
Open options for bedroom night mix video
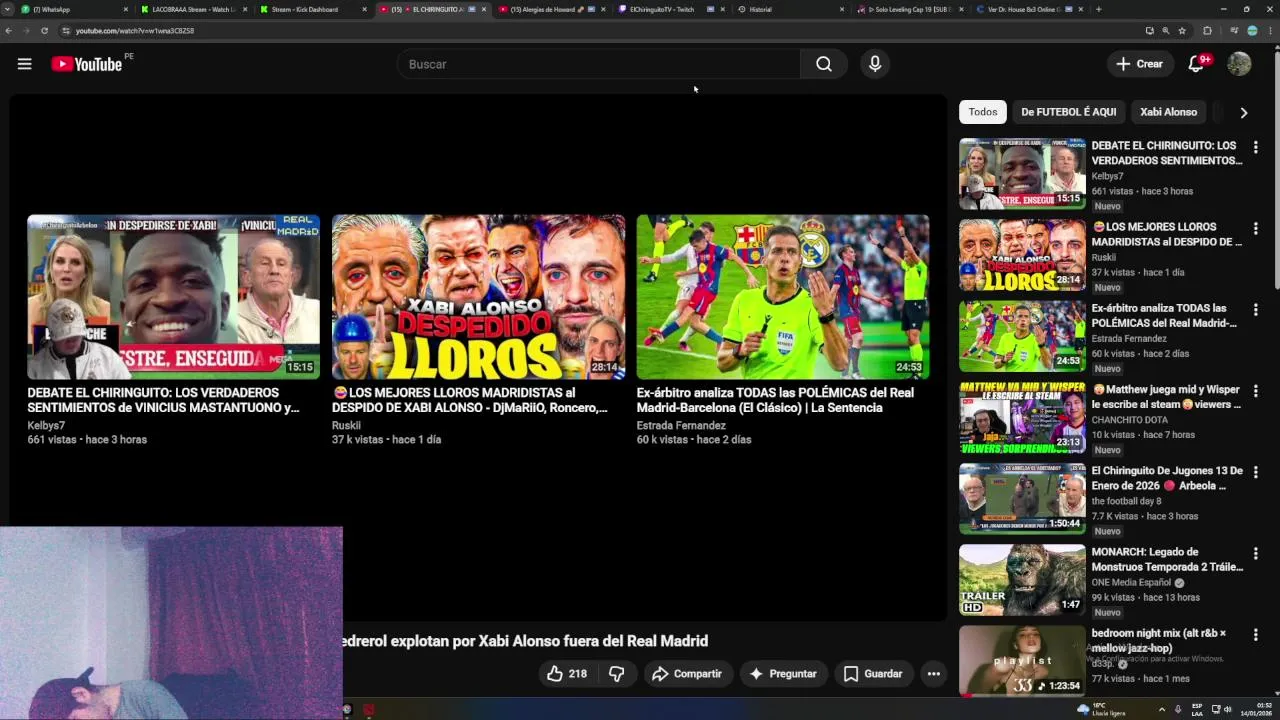click(1255, 635)
